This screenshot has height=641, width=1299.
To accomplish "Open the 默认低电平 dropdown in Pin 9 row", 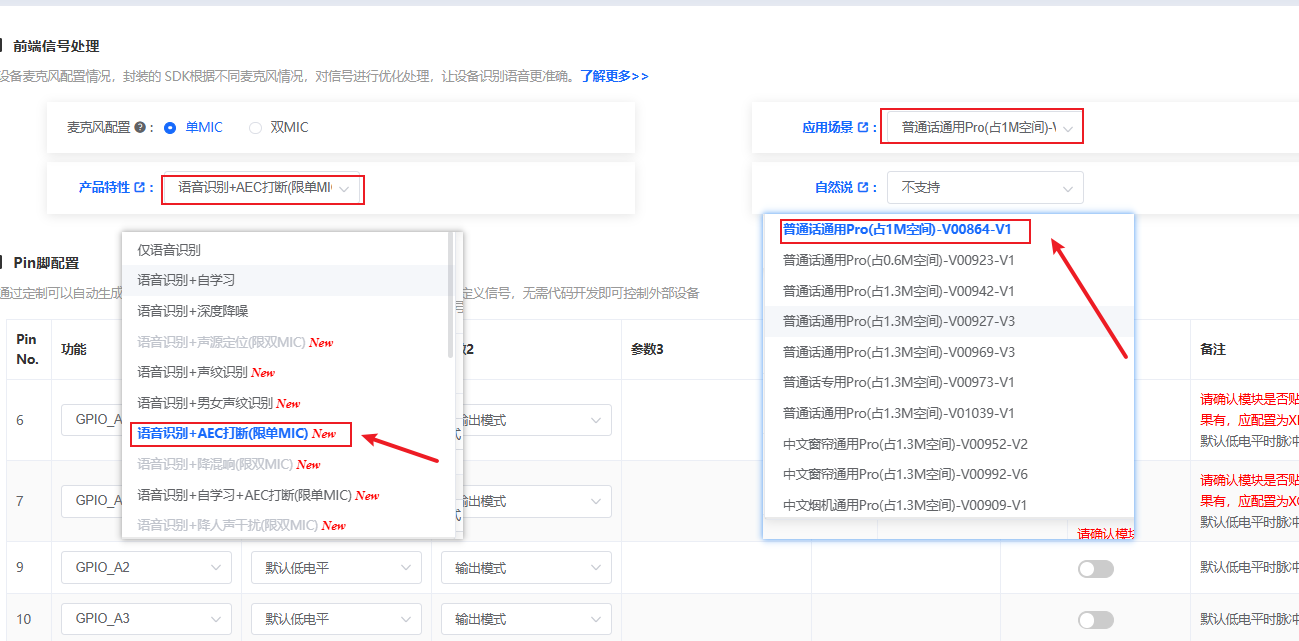I will tap(336, 568).
